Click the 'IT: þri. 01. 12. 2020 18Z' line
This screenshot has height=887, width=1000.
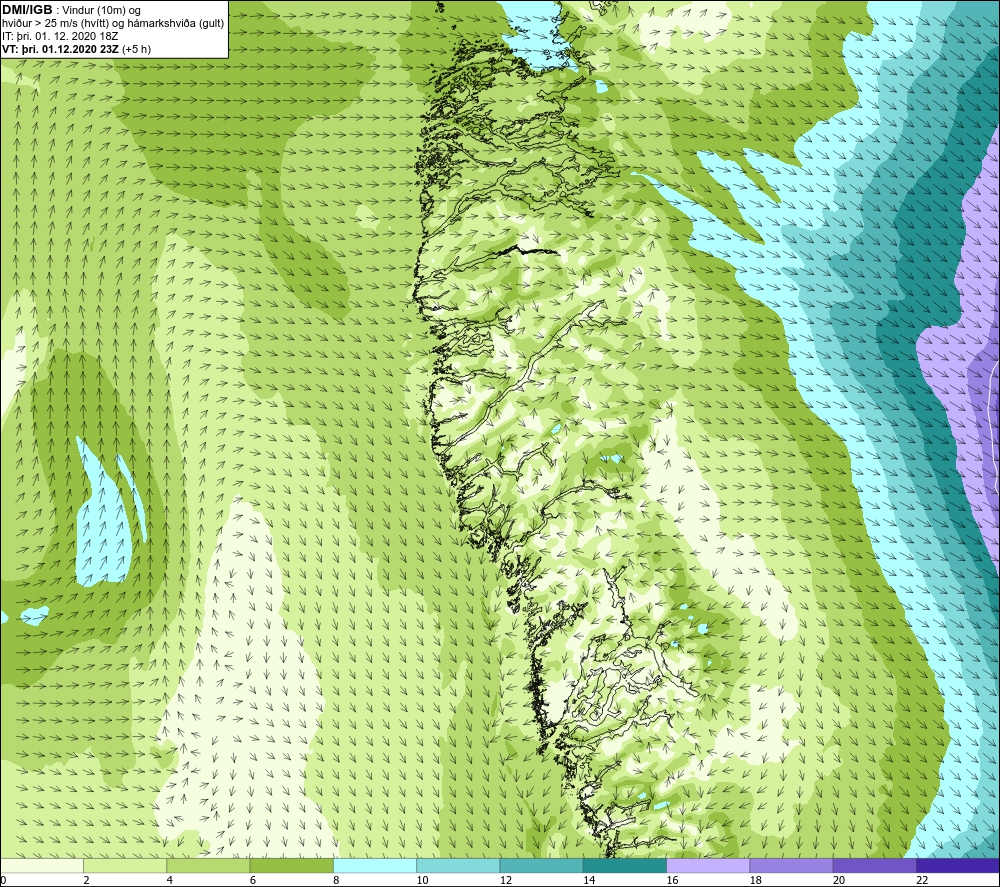(60, 36)
